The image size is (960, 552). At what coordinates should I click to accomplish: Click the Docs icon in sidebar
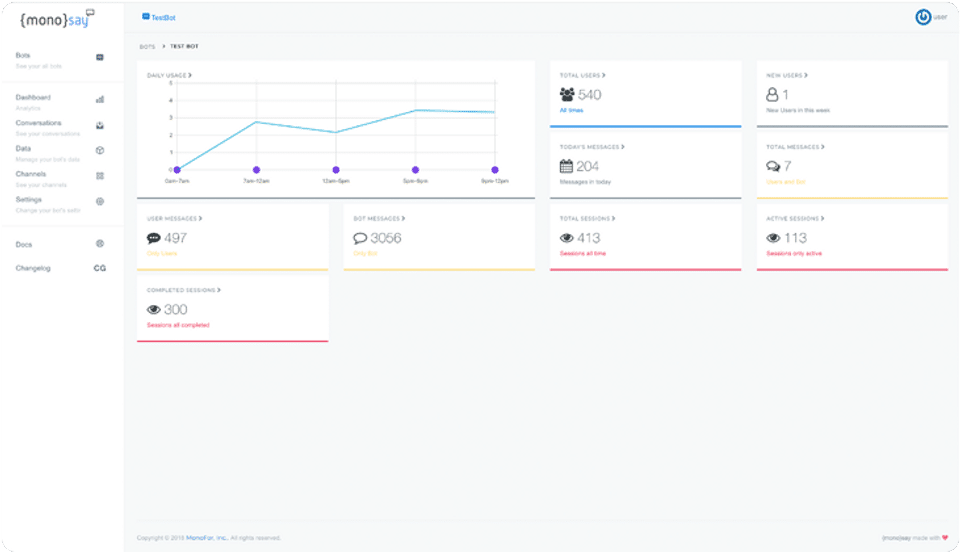100,244
